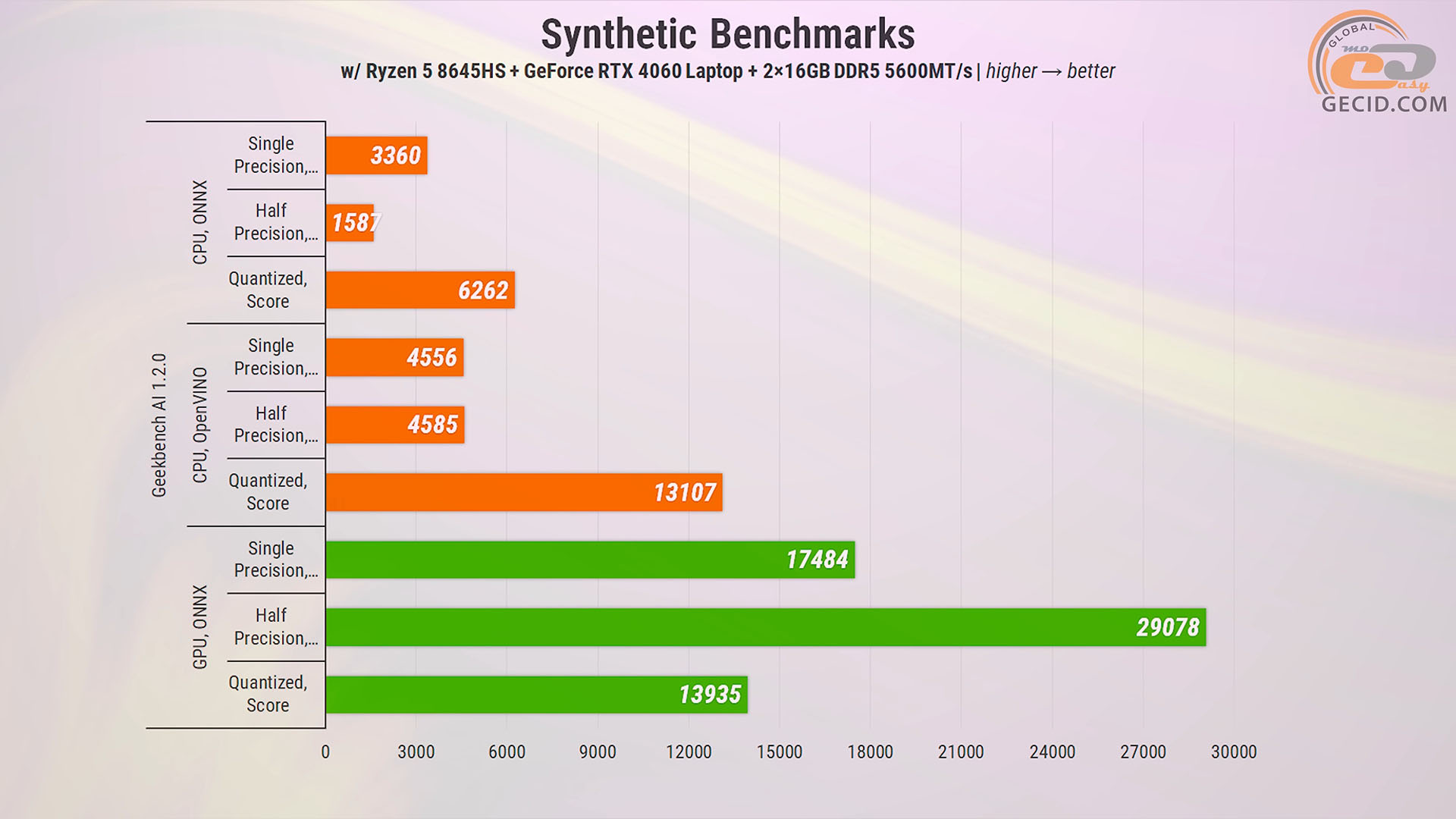Click the Geekbench AI 1.2.0 axis label
1456x819 pixels.
point(158,425)
